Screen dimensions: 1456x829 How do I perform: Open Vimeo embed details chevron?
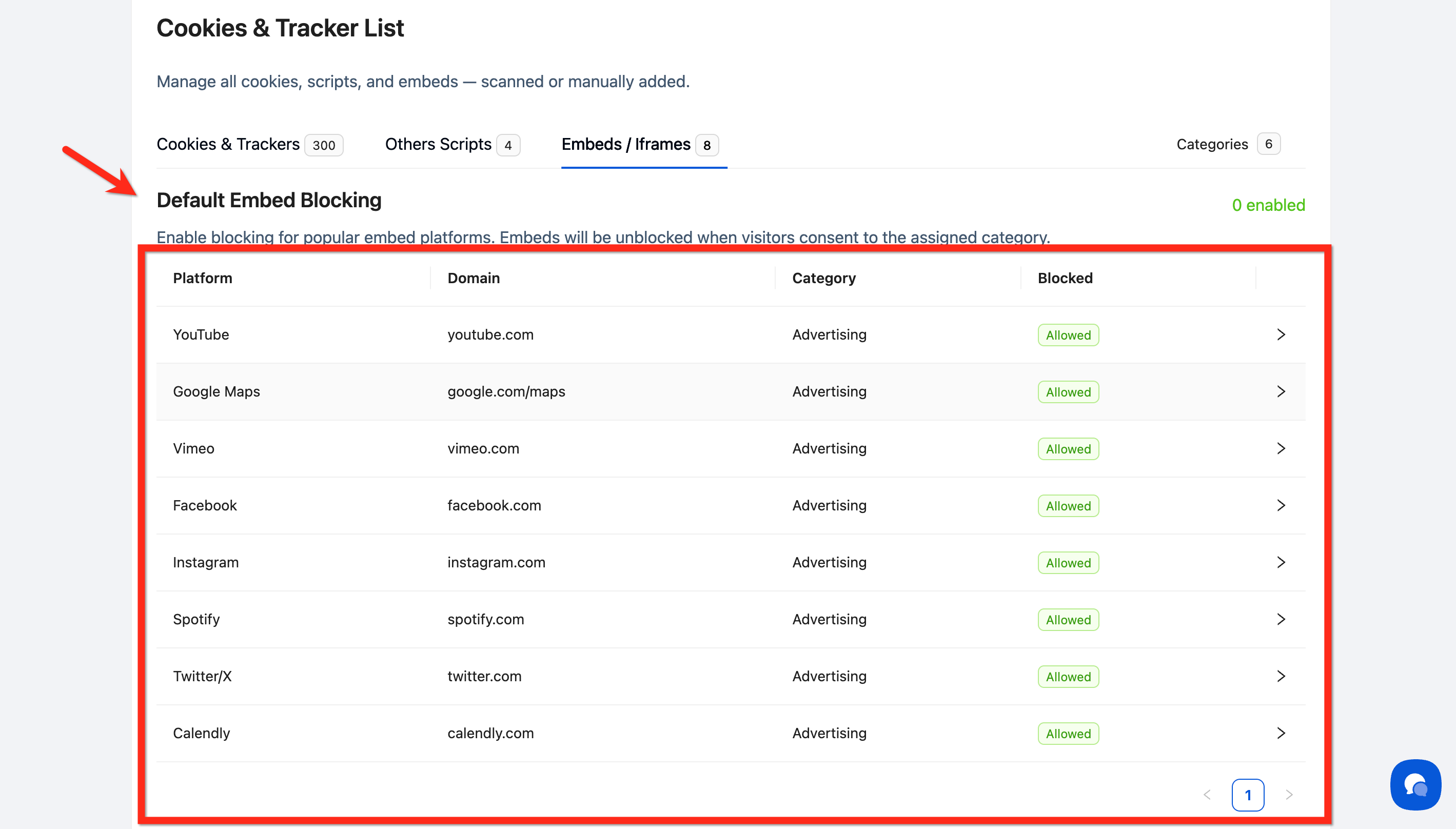point(1281,449)
